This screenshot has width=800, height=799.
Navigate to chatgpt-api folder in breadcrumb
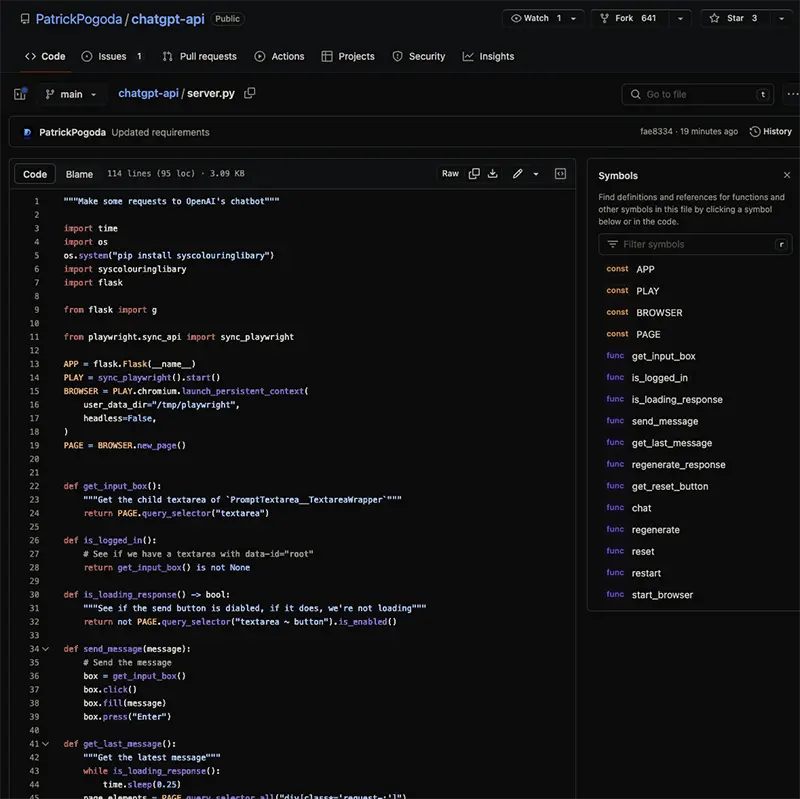(x=148, y=93)
